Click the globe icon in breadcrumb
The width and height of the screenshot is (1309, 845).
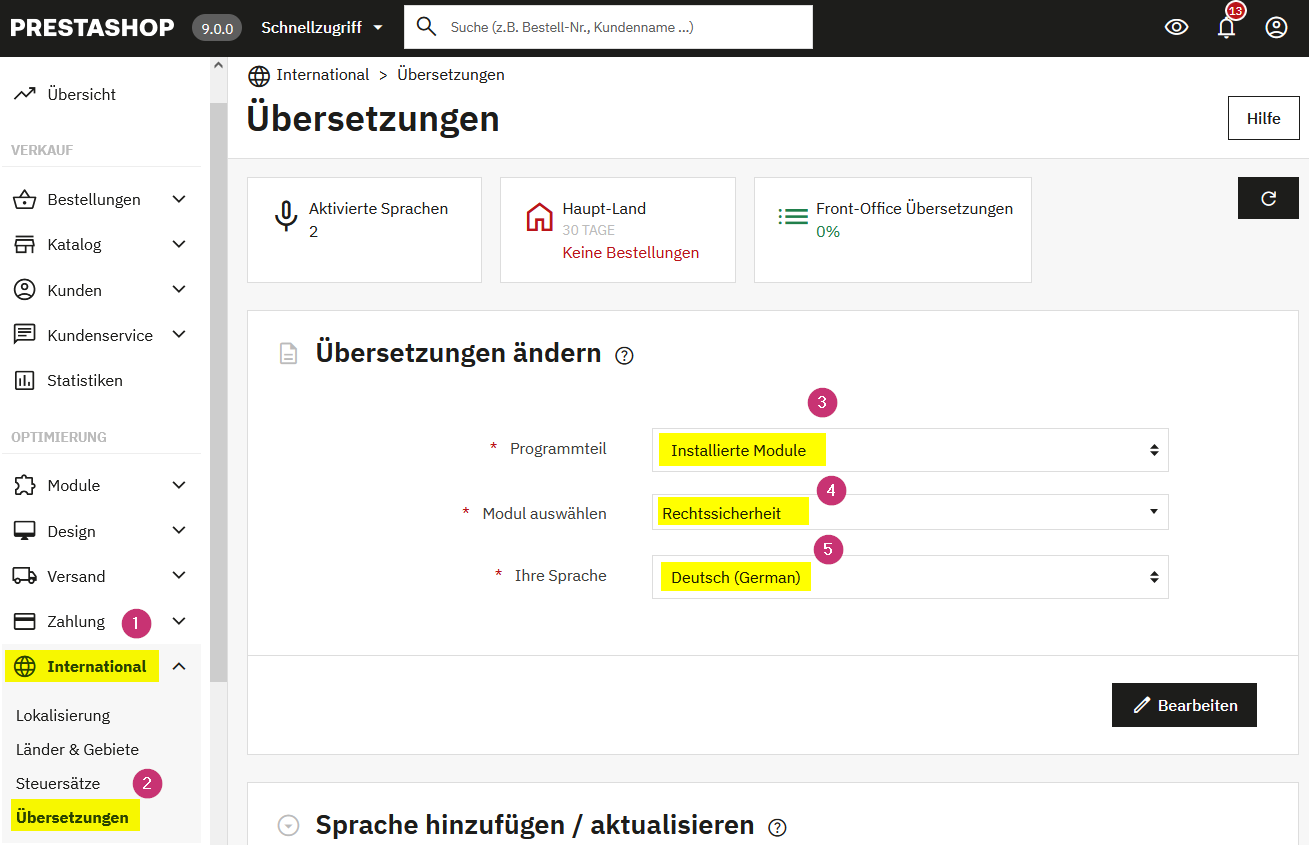tap(259, 75)
